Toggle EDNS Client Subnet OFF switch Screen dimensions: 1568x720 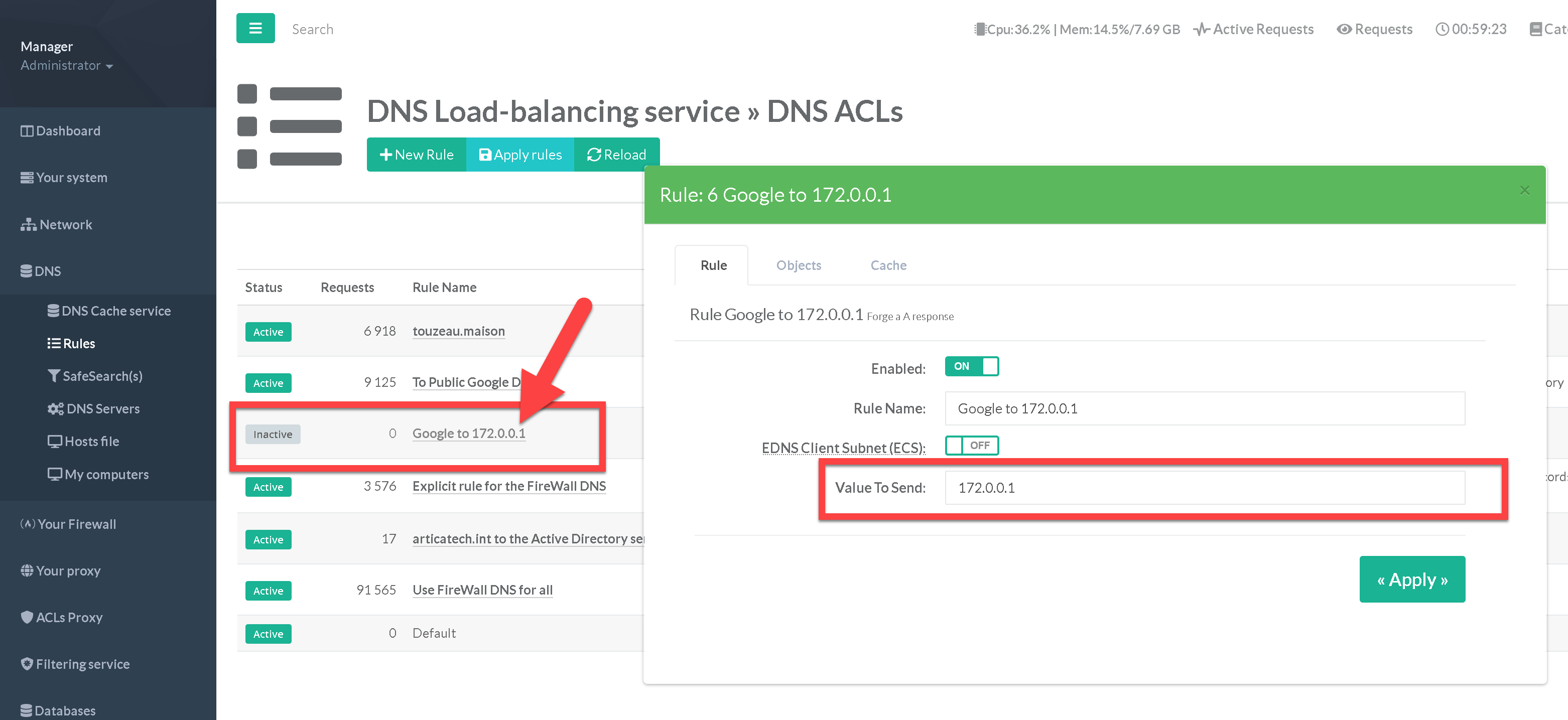pos(972,446)
